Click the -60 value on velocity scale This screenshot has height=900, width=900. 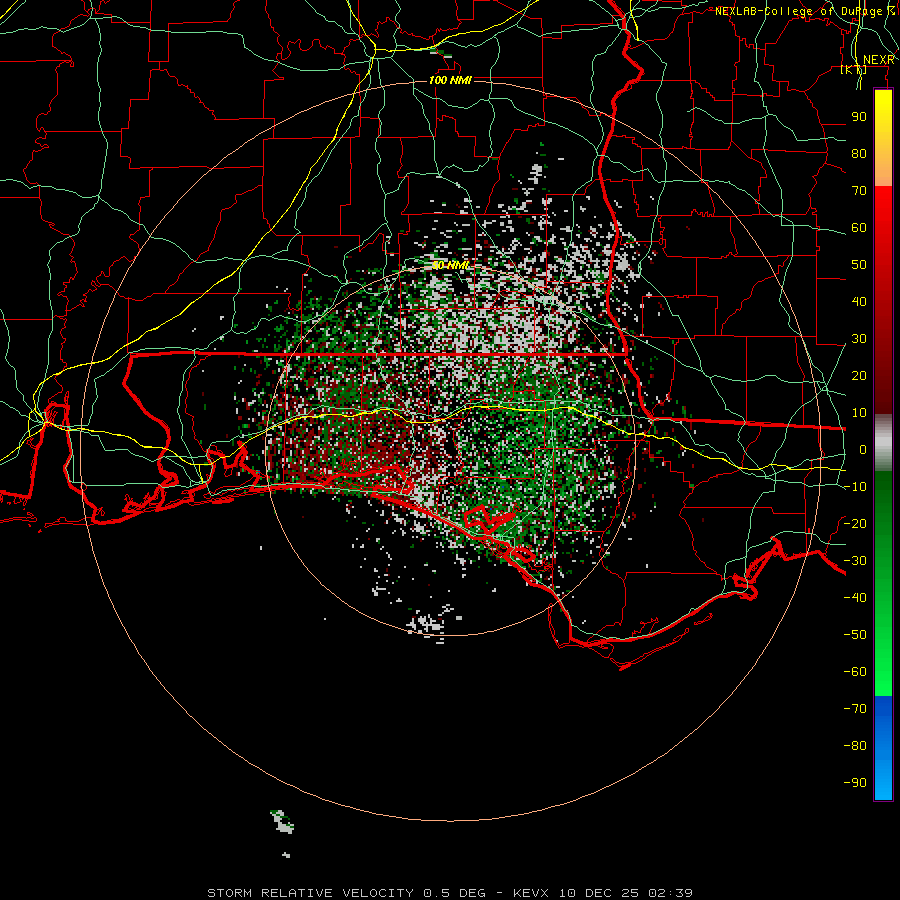[x=855, y=672]
